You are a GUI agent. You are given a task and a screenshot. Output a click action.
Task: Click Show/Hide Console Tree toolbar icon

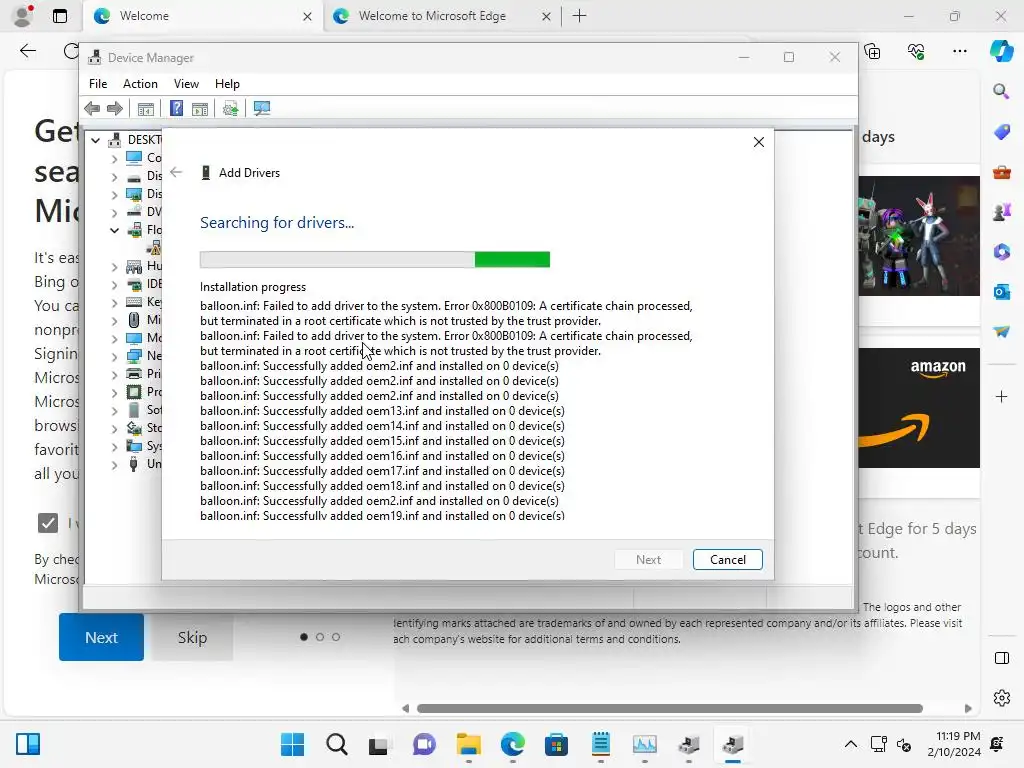[146, 108]
